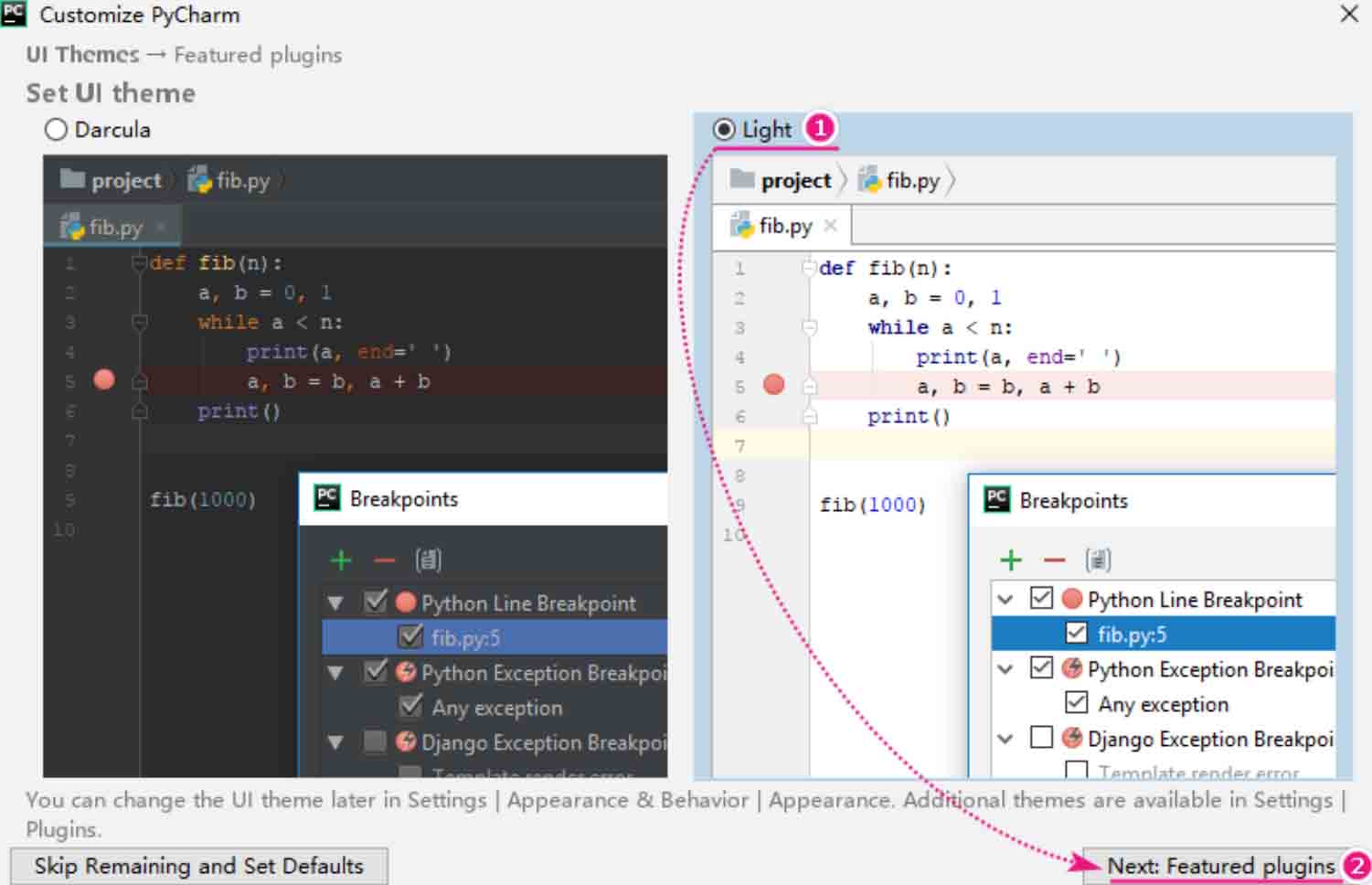The height and width of the screenshot is (885, 1372).
Task: Collapse Python Exception Breakpoint node in Darcula preview
Action: pyautogui.click(x=335, y=672)
